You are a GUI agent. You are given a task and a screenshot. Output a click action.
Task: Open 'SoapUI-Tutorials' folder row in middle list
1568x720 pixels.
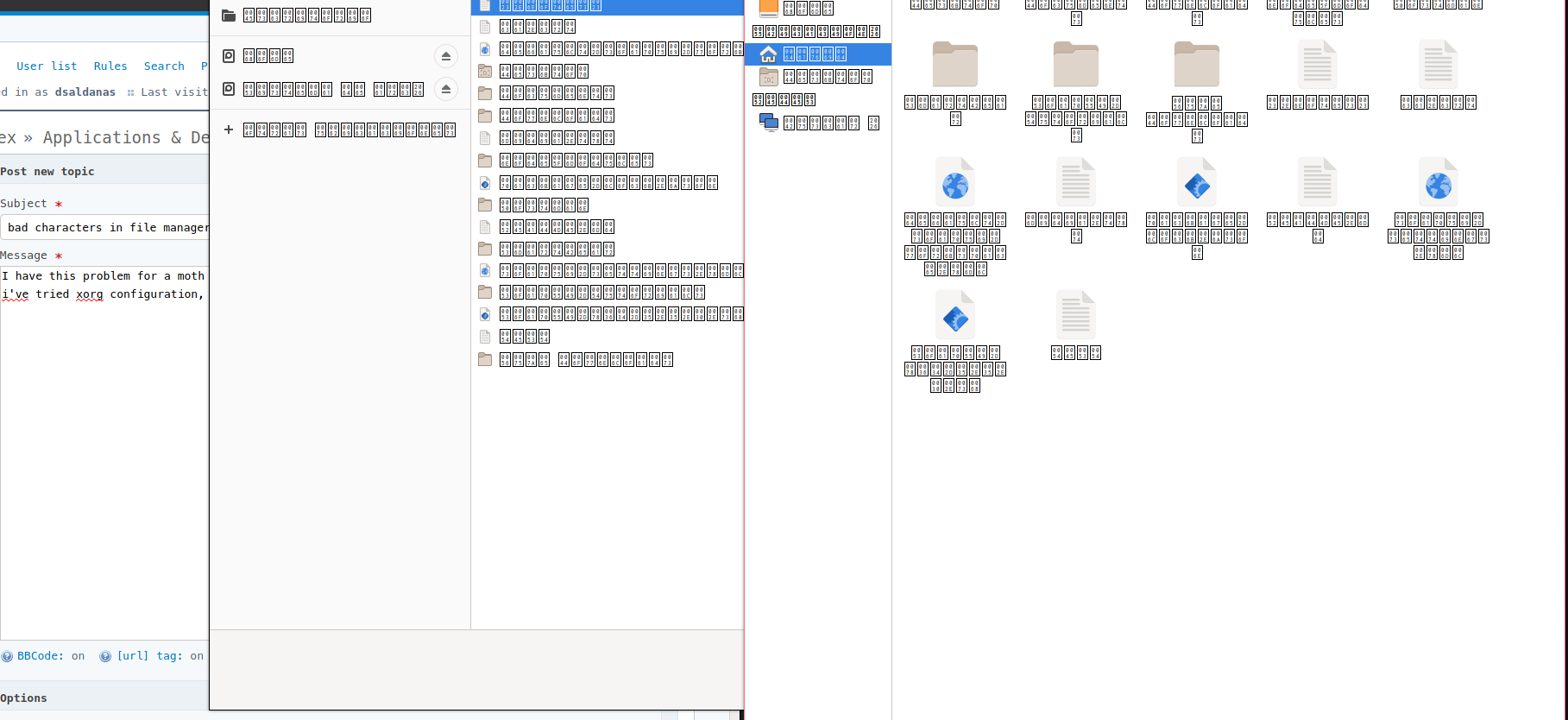coord(608,292)
